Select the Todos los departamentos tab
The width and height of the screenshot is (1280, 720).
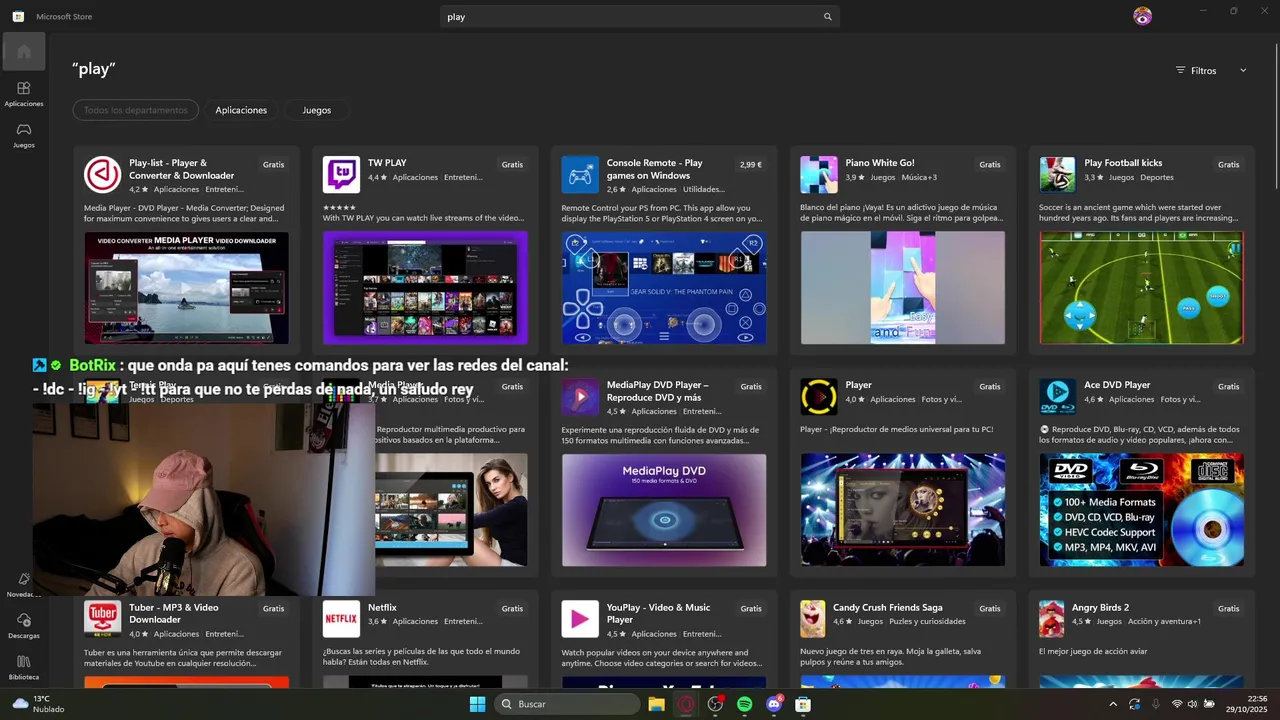135,110
